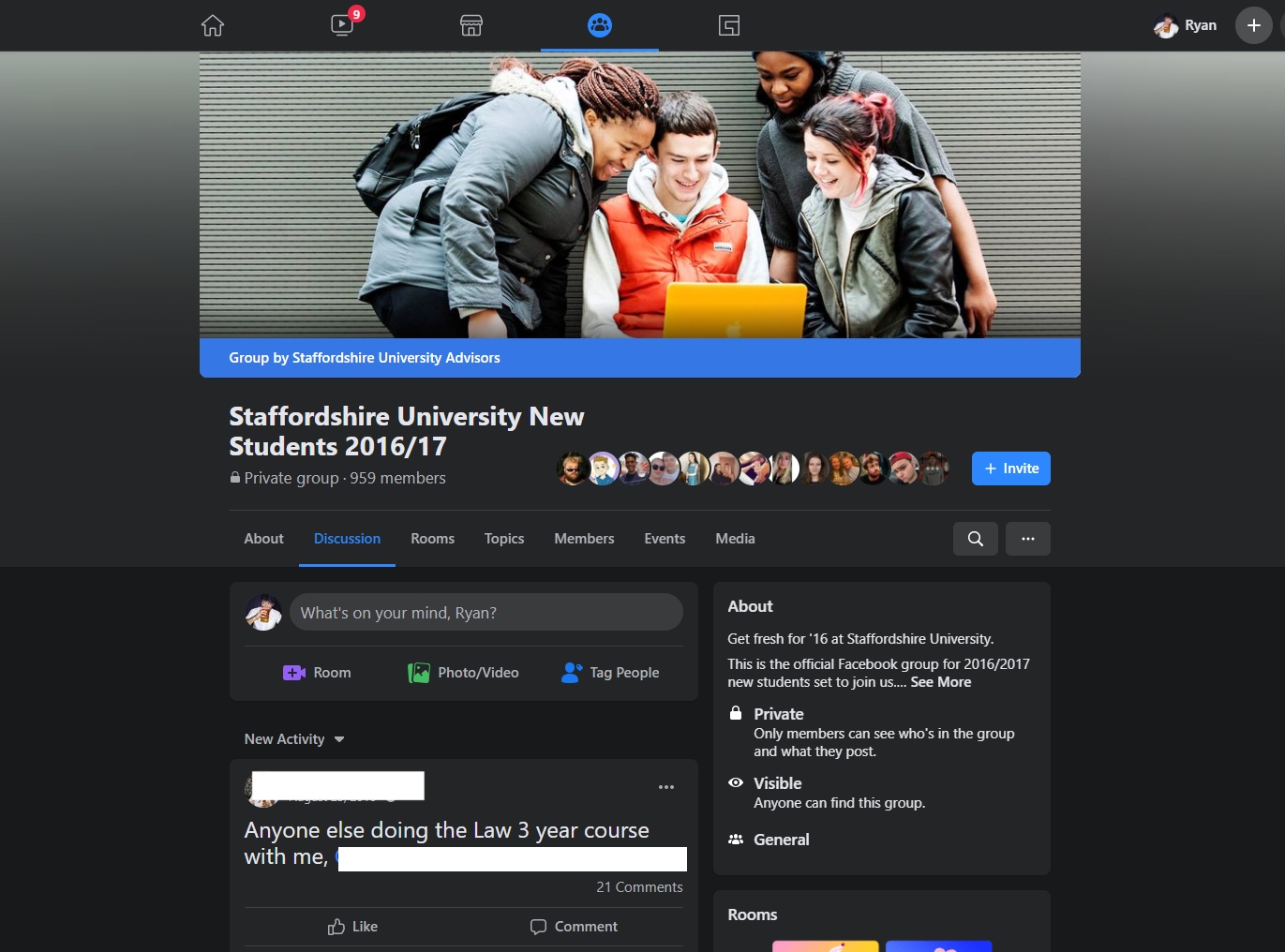This screenshot has height=952, width=1285.
Task: Choose Tag People in the composer
Action: pos(610,673)
